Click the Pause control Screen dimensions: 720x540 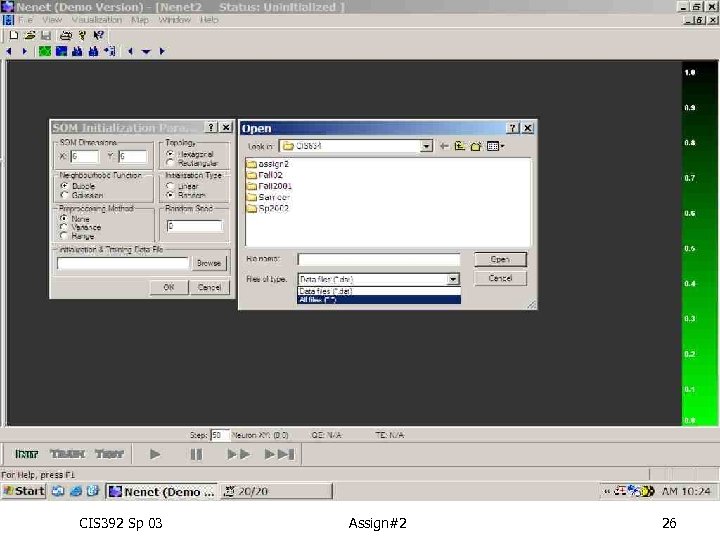point(196,454)
